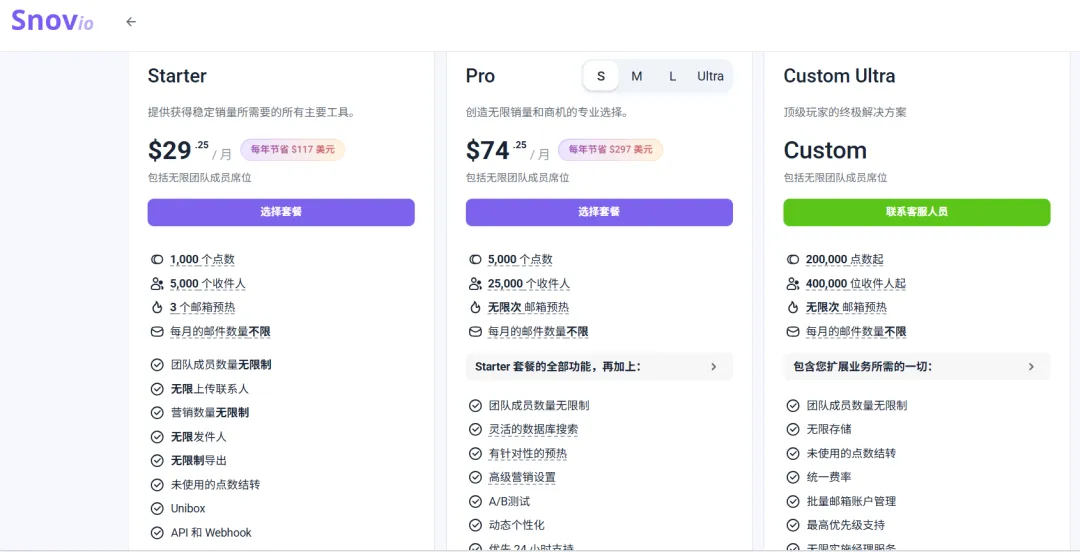Click recipients icon beside 5,000 个收件人
The width and height of the screenshot is (1080, 552).
tap(157, 284)
